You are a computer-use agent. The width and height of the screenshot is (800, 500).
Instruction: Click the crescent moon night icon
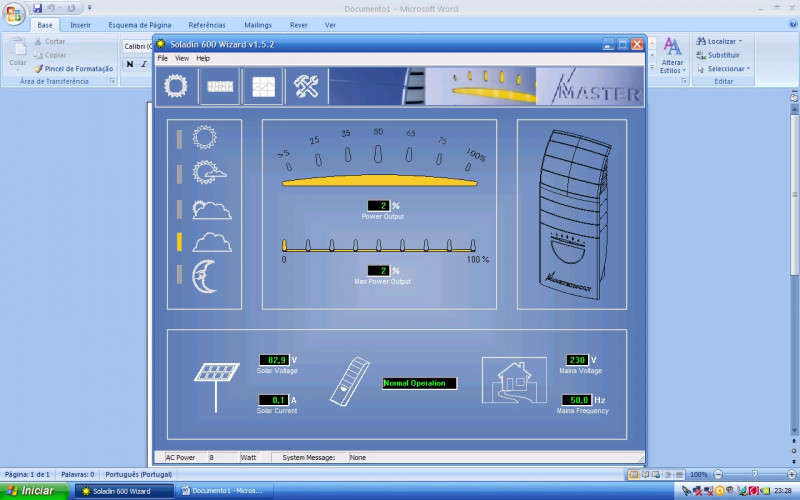[x=205, y=277]
